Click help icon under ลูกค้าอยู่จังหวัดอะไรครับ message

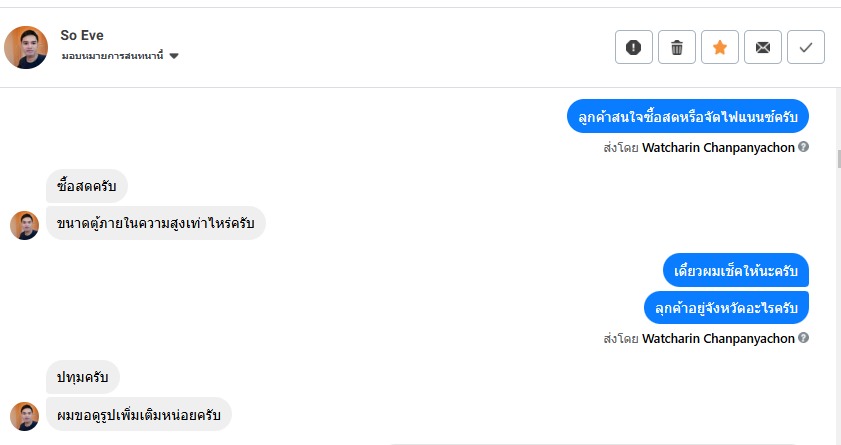804,338
